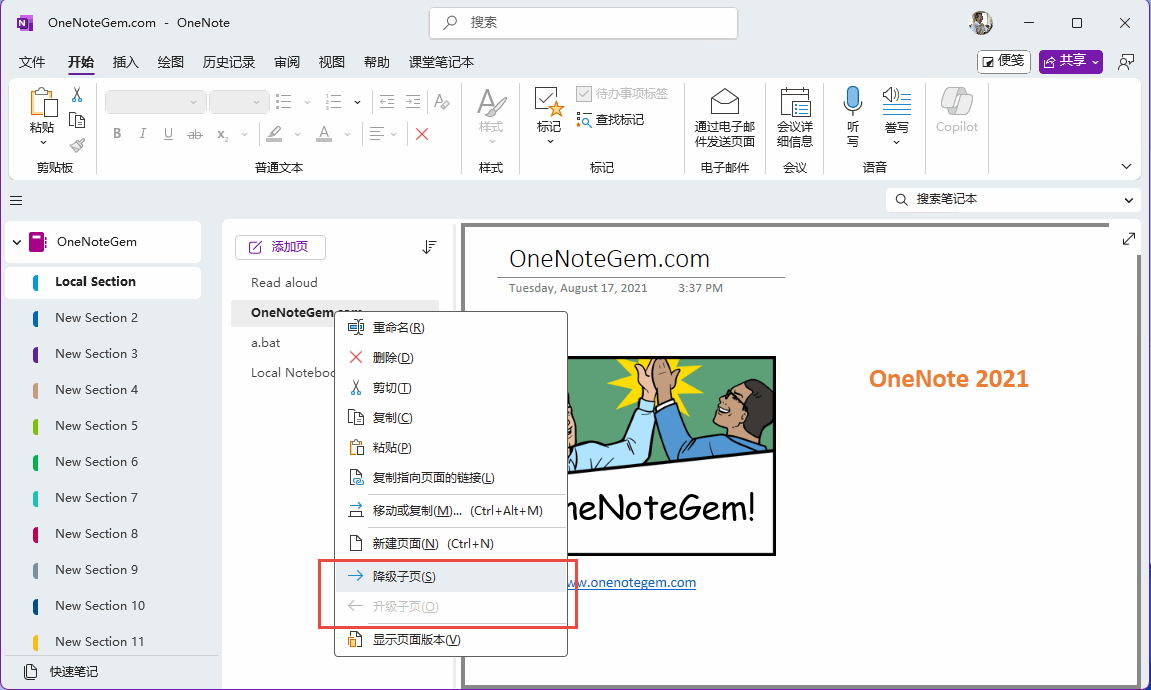
Task: Toggle the navigation pane hamburger button
Action: (16, 200)
